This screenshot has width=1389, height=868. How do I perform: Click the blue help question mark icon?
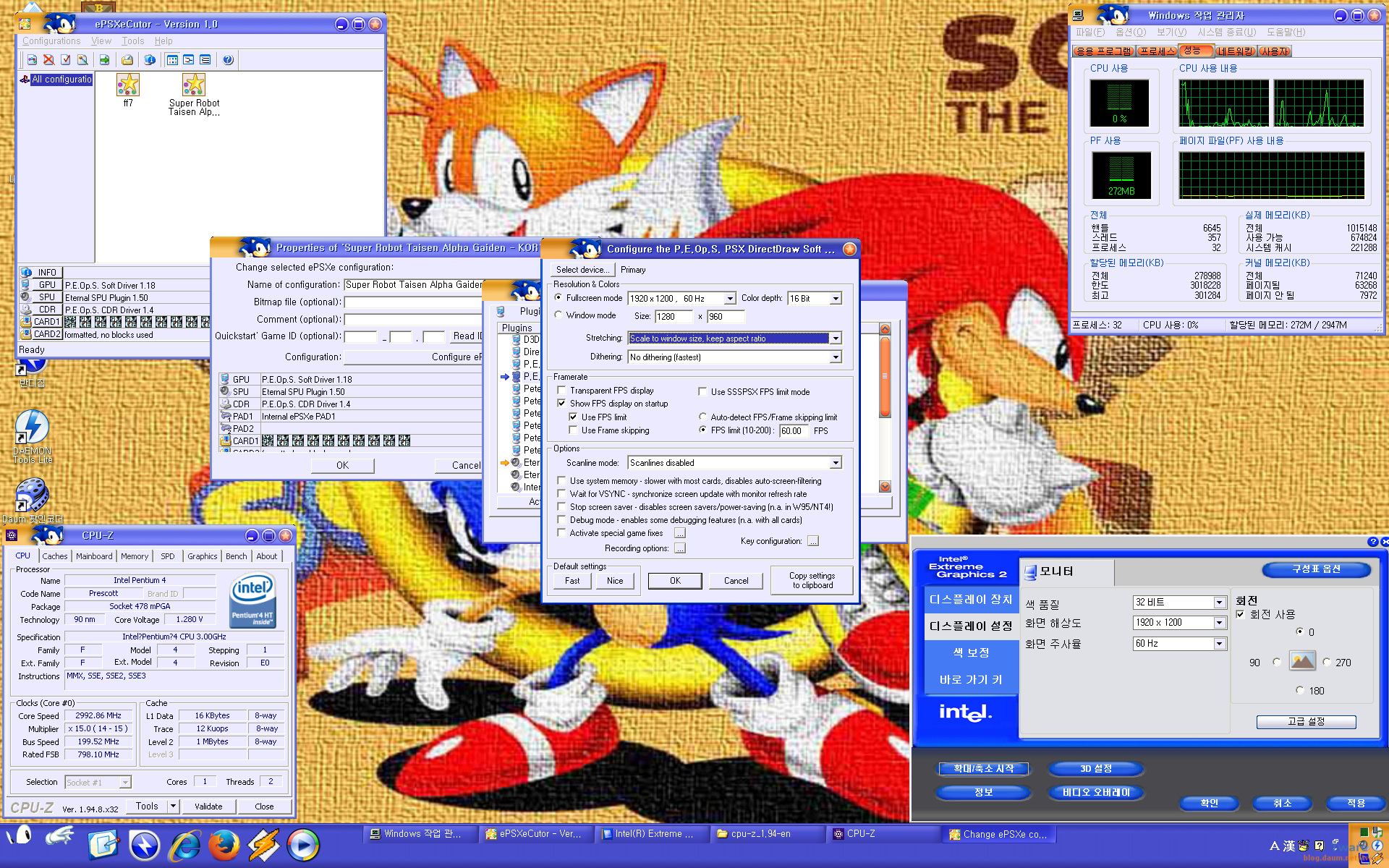coord(228,60)
